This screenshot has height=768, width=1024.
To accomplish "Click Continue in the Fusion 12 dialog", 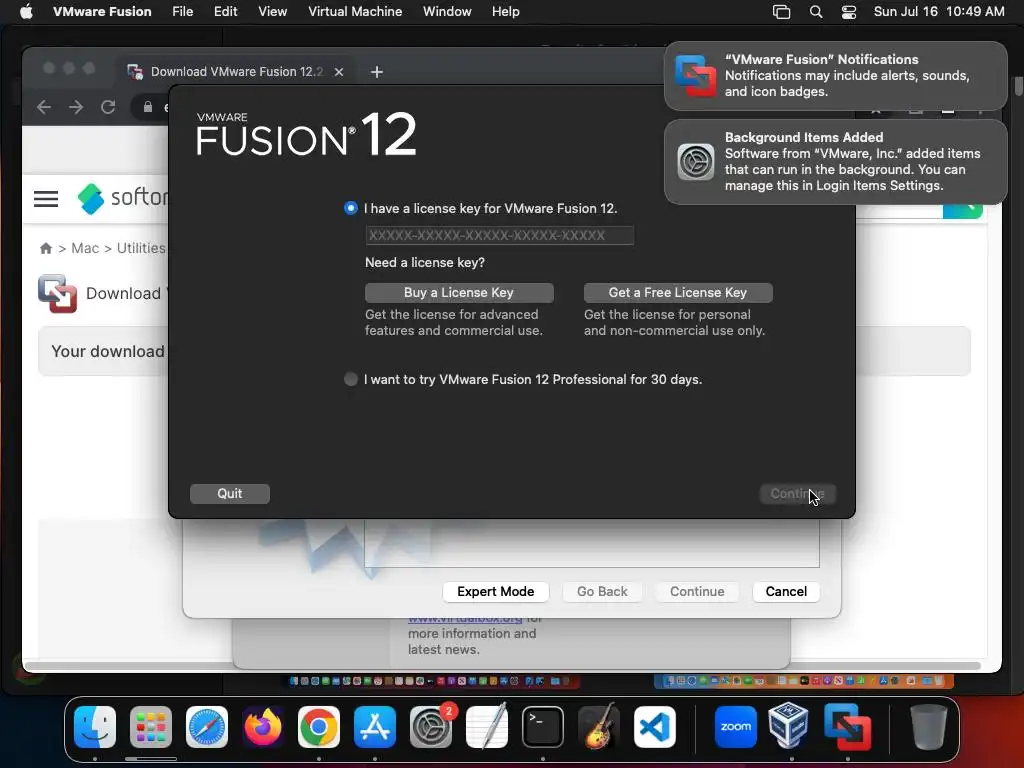I will click(797, 494).
